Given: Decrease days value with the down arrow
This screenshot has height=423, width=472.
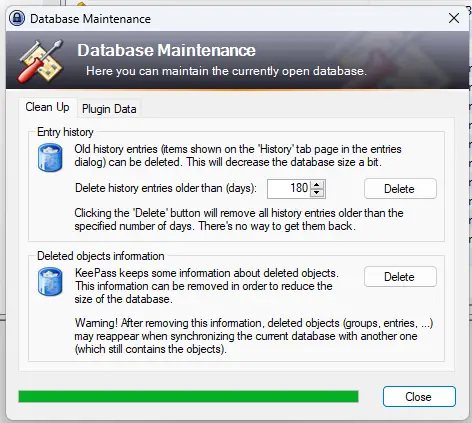Looking at the screenshot, I should pos(317,192).
